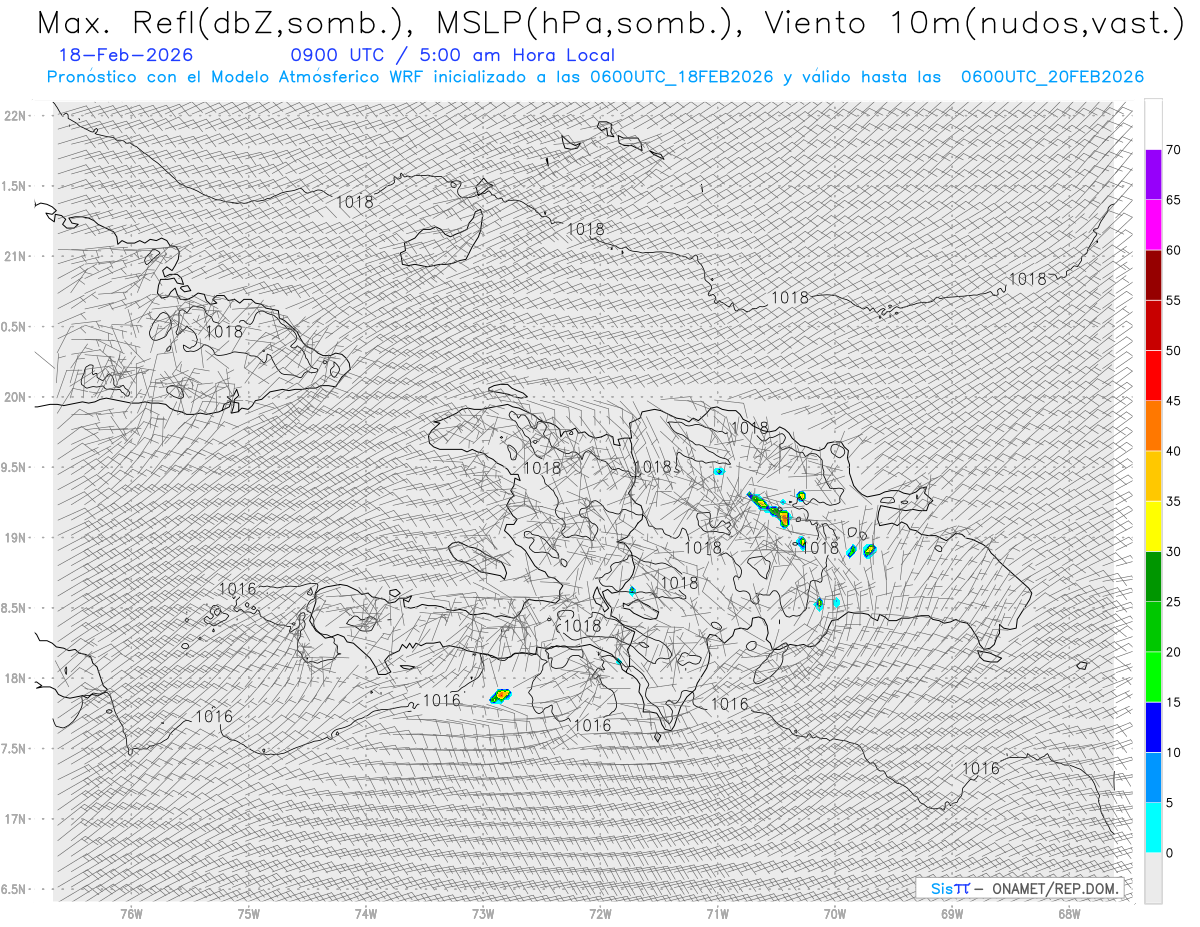Click the 70W longitude axis label
This screenshot has height=927, width=1200.
pyautogui.click(x=835, y=913)
